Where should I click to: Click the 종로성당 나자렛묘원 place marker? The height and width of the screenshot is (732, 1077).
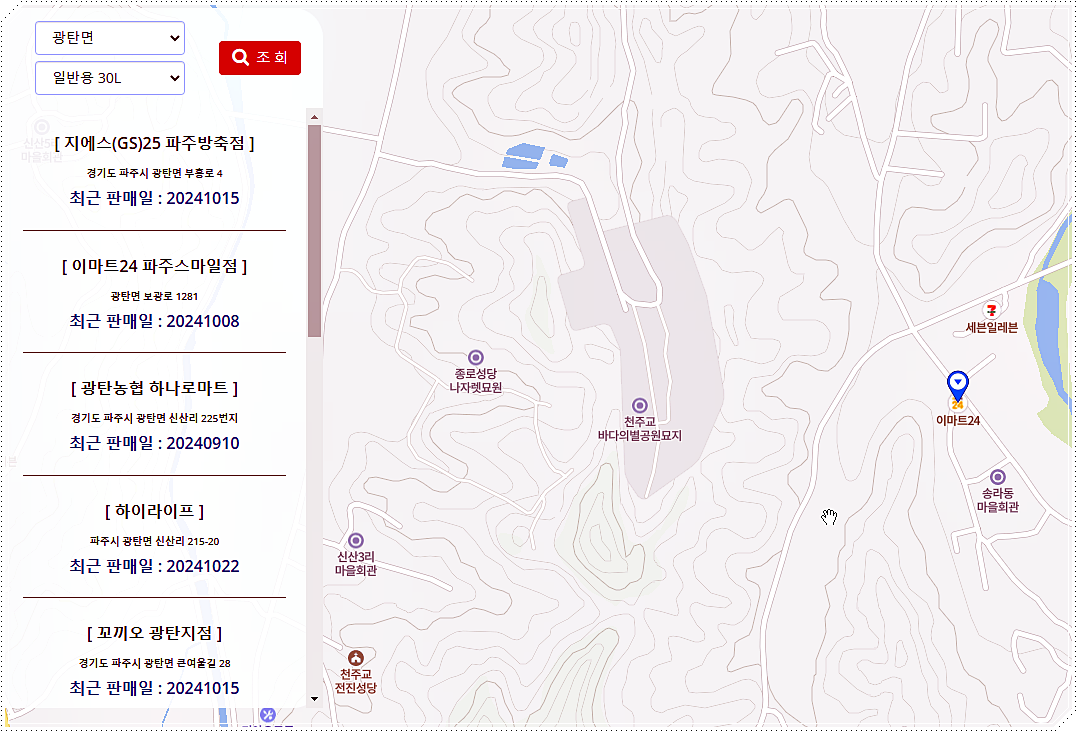point(475,357)
